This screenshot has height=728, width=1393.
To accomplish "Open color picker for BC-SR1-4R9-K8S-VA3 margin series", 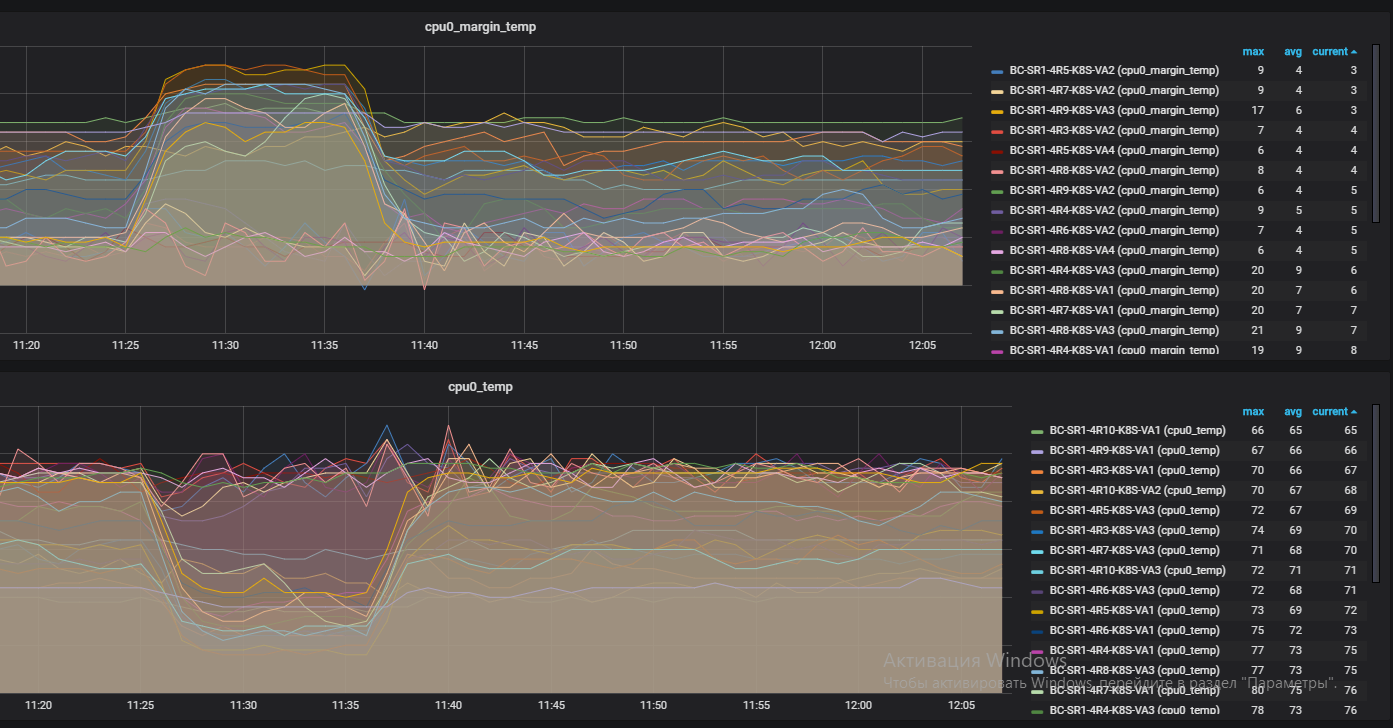I will click(x=997, y=111).
